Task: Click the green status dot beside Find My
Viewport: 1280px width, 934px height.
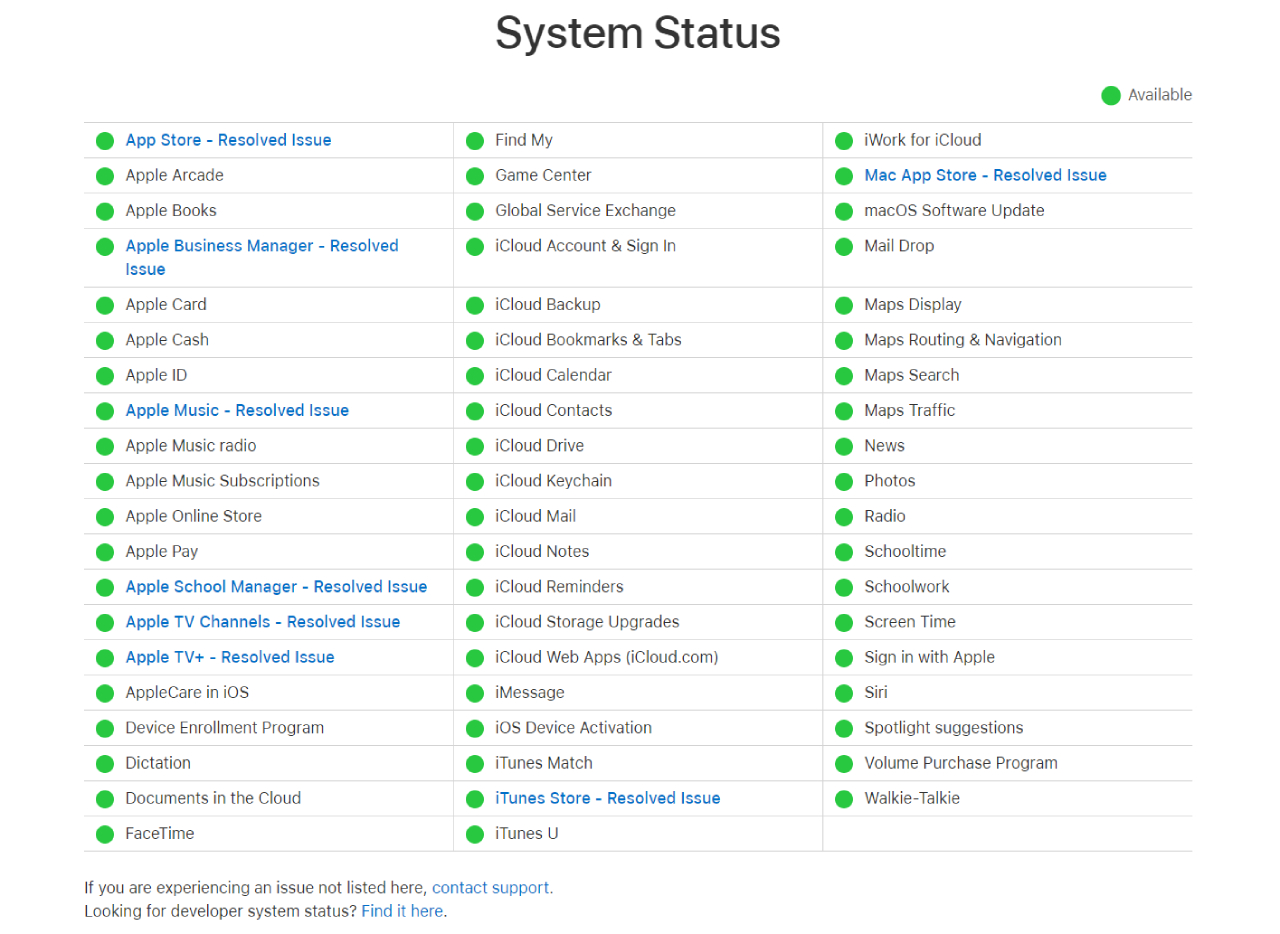Action: pyautogui.click(x=475, y=141)
